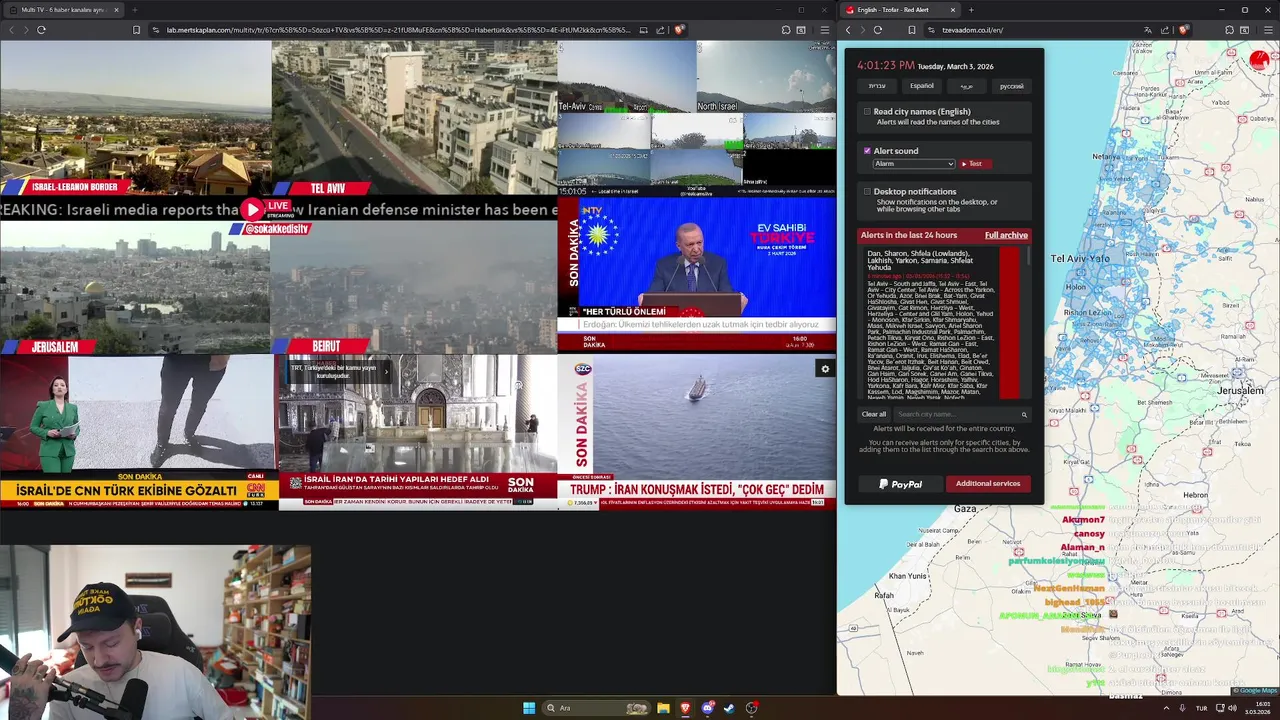1280x720 pixels.
Task: Open Brave Shields in the Multi TV window
Action: [x=679, y=30]
